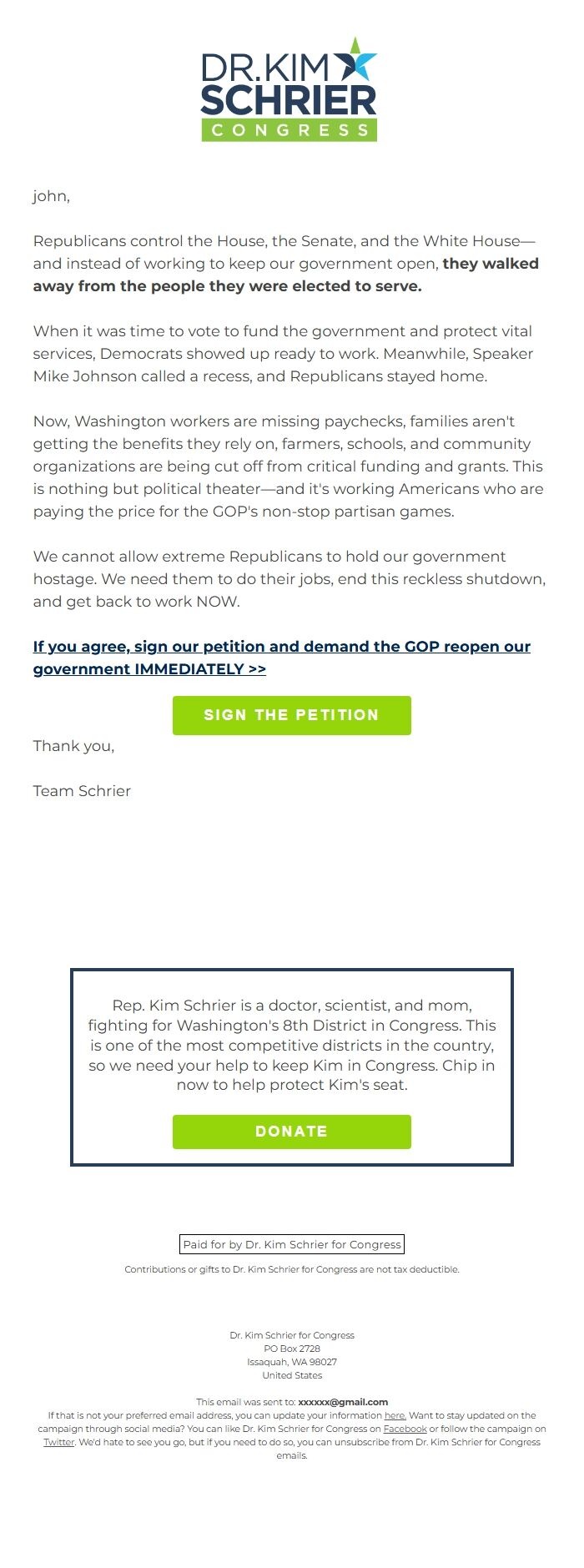This screenshot has width=584, height=1568.
Task: Click the 'Thank you,' closing line
Action: (x=73, y=746)
